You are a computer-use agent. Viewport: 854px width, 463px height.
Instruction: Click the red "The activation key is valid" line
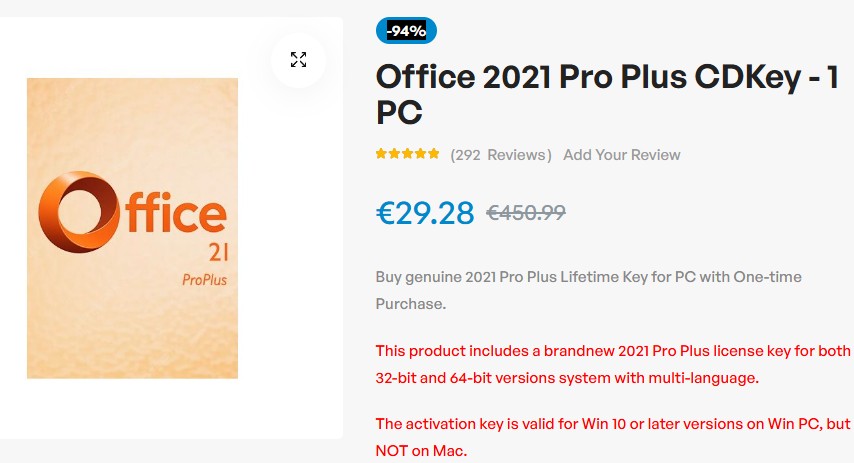pos(612,423)
